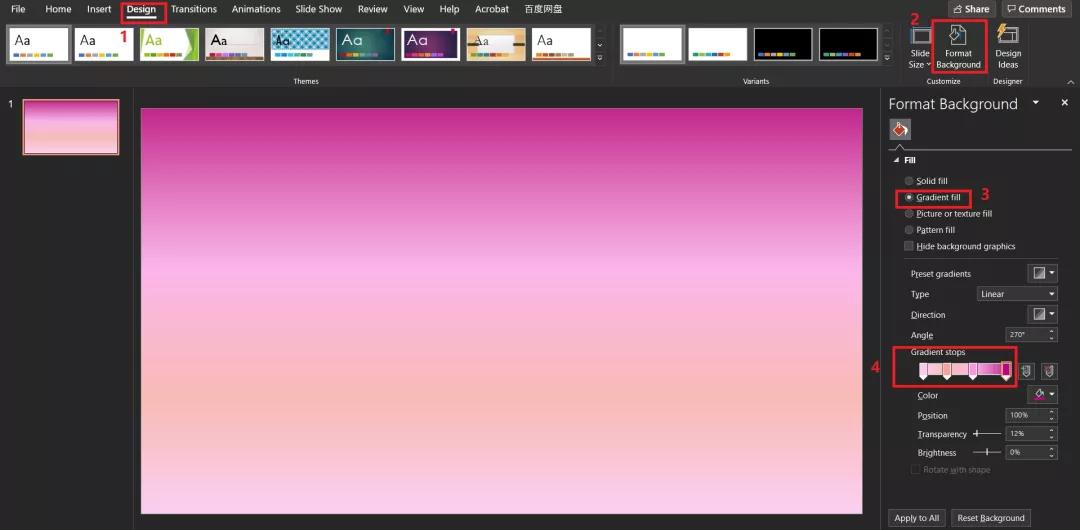Choose the first black variant
Image resolution: width=1080 pixels, height=530 pixels.
(x=783, y=45)
